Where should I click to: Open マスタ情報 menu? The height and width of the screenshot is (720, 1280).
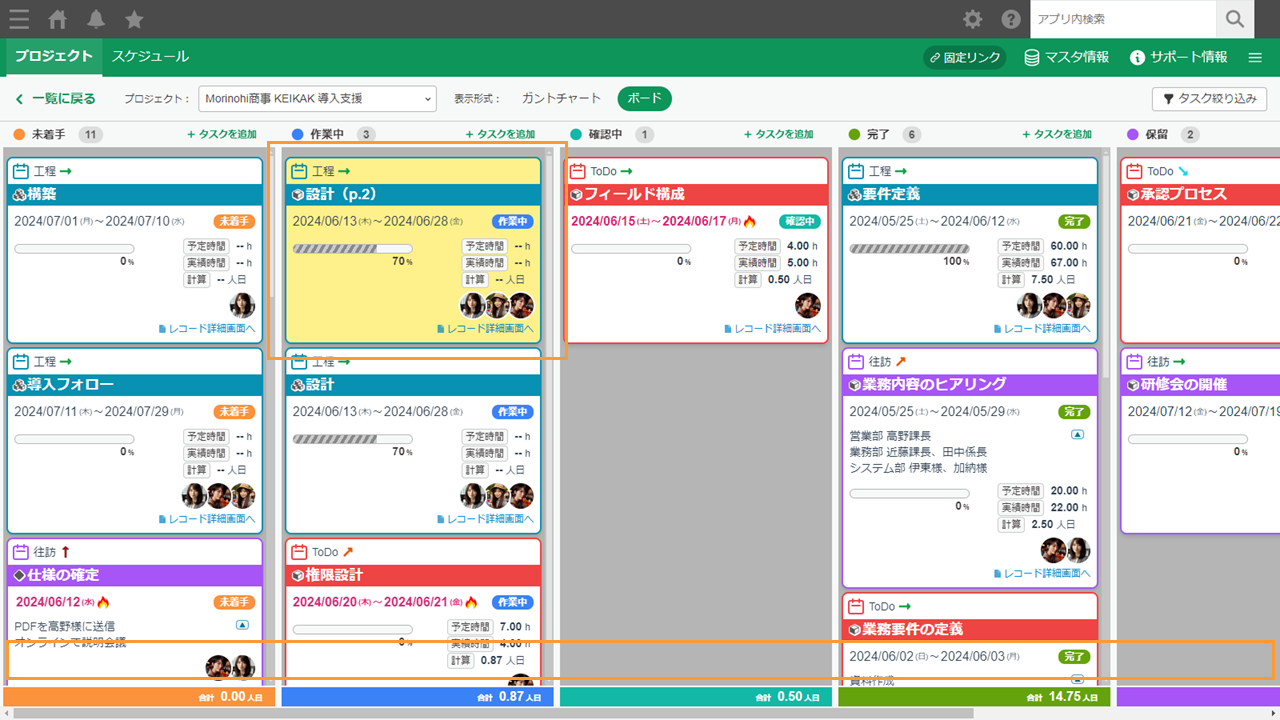[x=1066, y=57]
